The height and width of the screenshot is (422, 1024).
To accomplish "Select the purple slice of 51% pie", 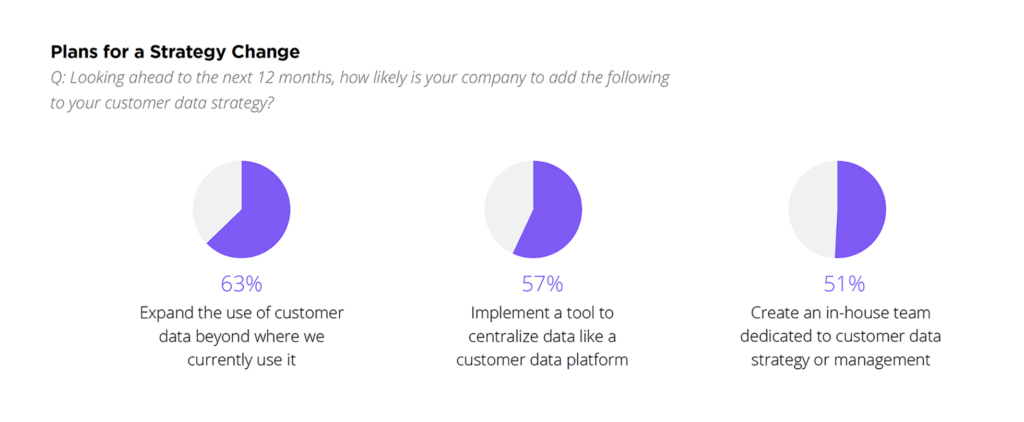I will pos(862,209).
